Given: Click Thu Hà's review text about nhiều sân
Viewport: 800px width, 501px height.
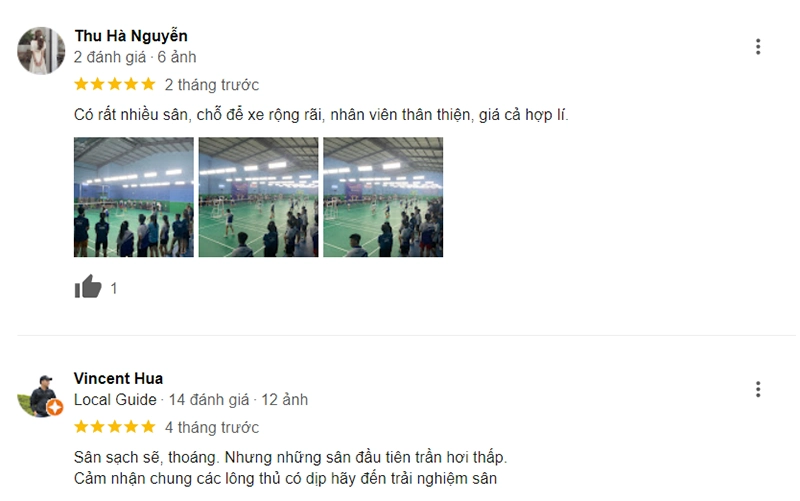Looking at the screenshot, I should [321, 115].
